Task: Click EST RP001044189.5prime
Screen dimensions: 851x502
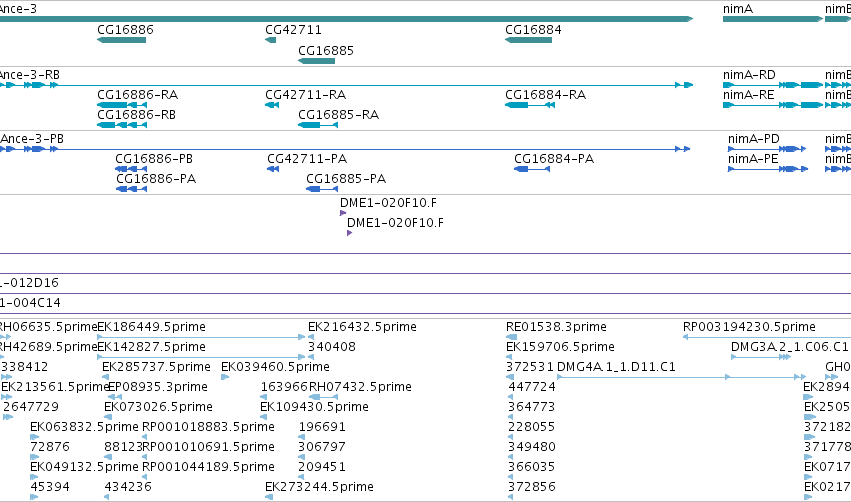Action: pos(145,478)
